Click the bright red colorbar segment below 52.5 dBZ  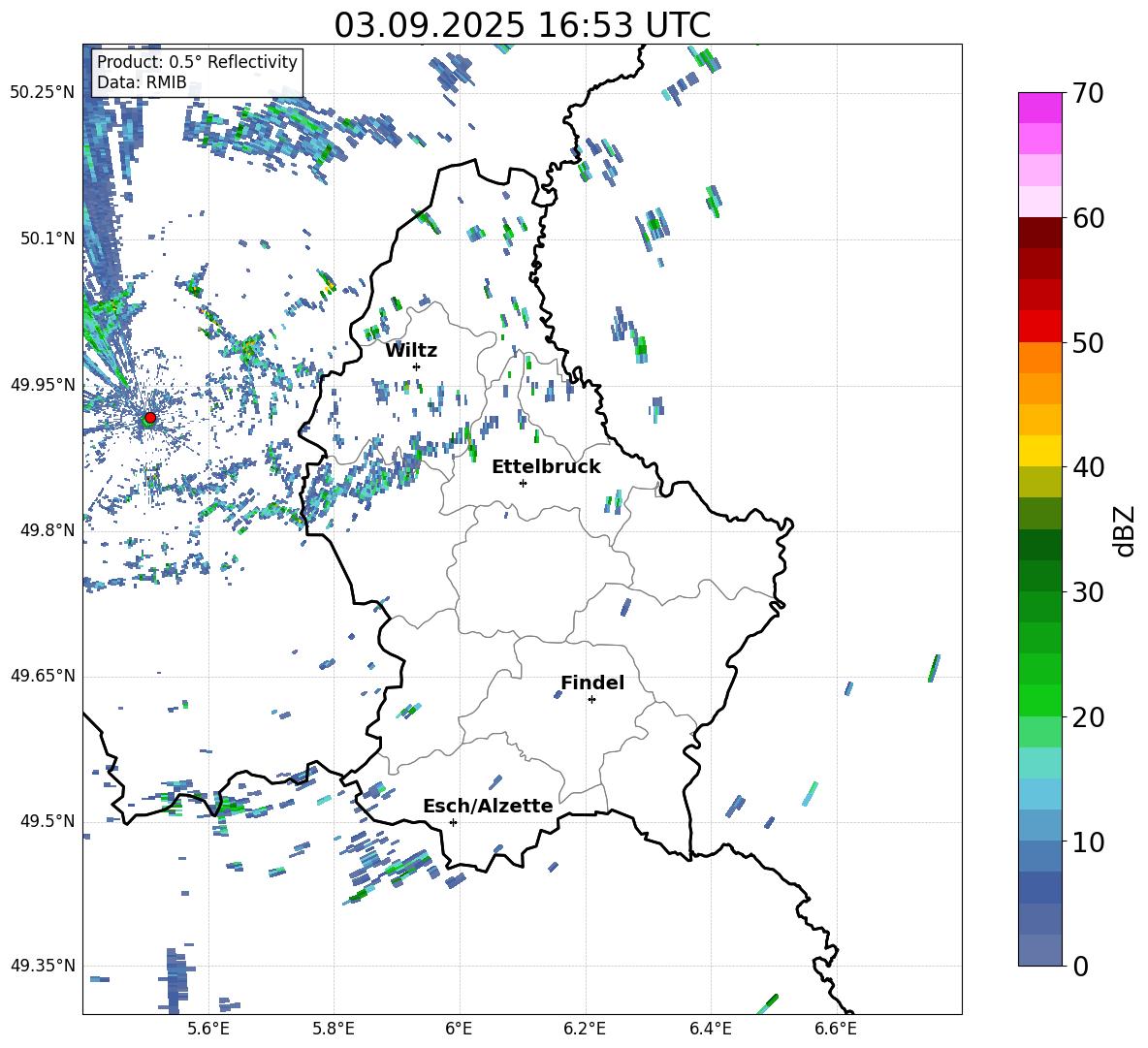point(1039,327)
